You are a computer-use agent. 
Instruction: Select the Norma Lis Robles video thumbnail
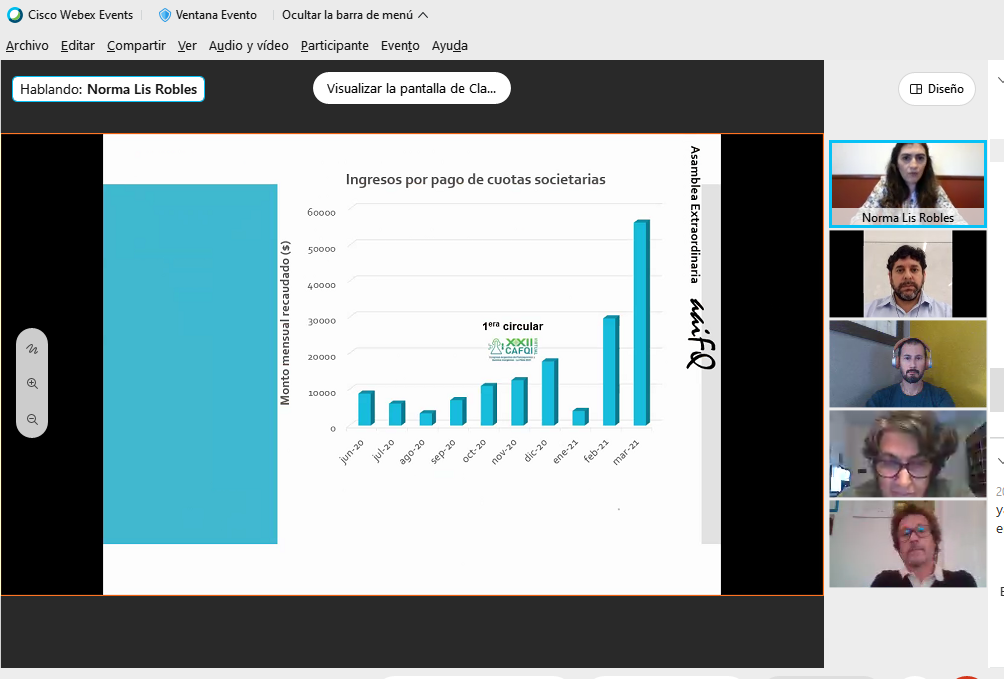[907, 184]
